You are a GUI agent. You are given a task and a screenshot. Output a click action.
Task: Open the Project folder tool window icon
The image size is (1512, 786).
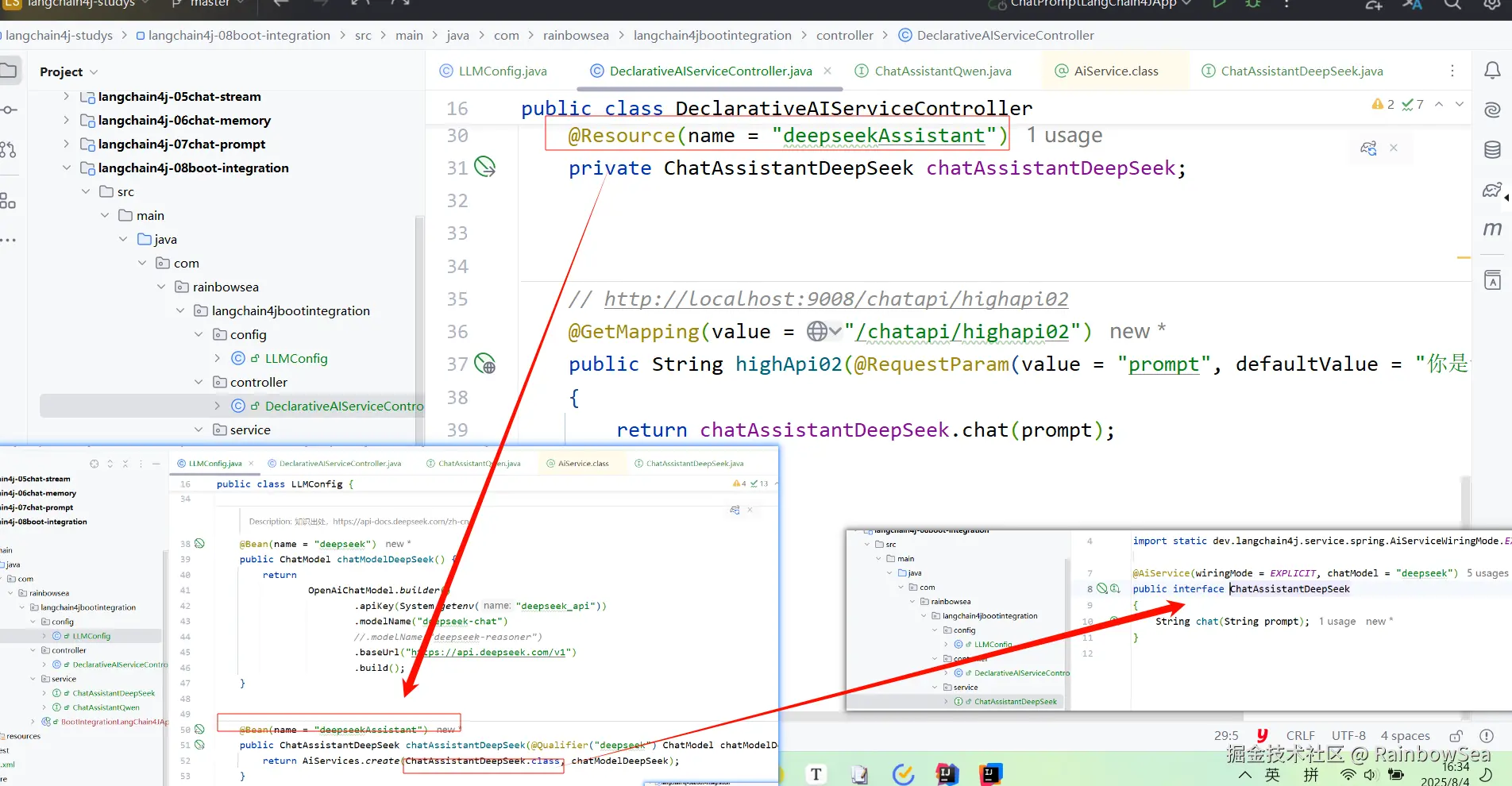(x=9, y=71)
